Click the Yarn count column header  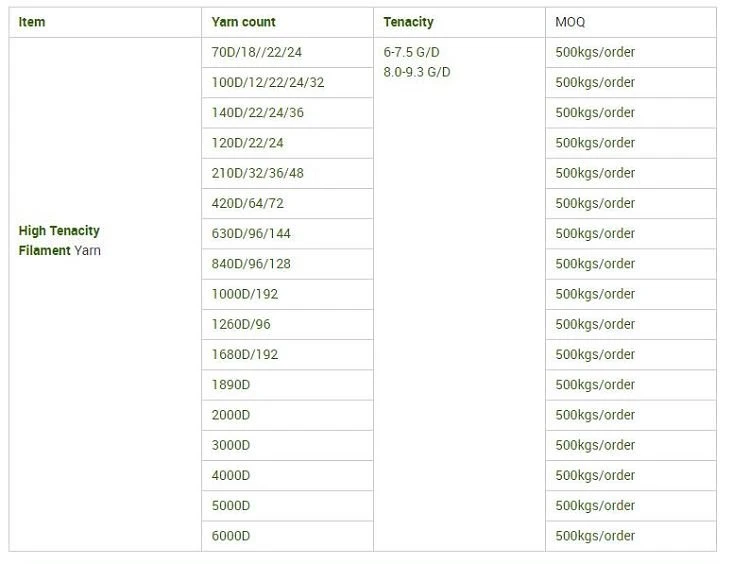point(287,22)
